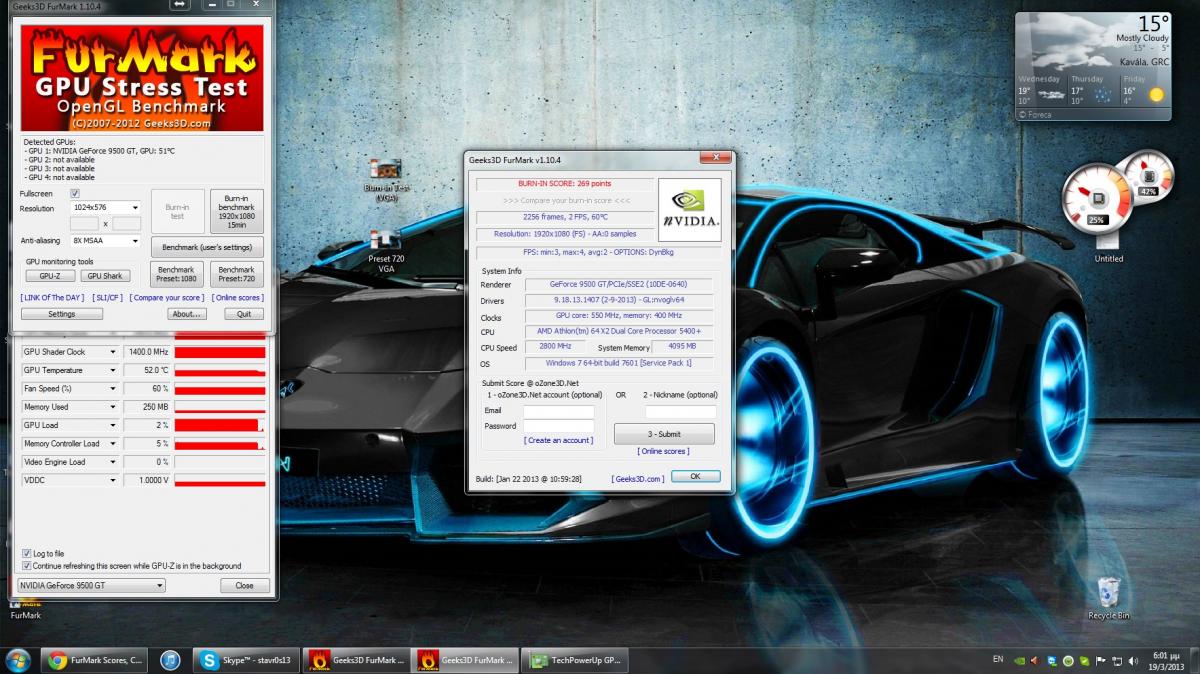Launch Benchmark Preset:1080
Image resolution: width=1200 pixels, height=674 pixels.
(177, 274)
